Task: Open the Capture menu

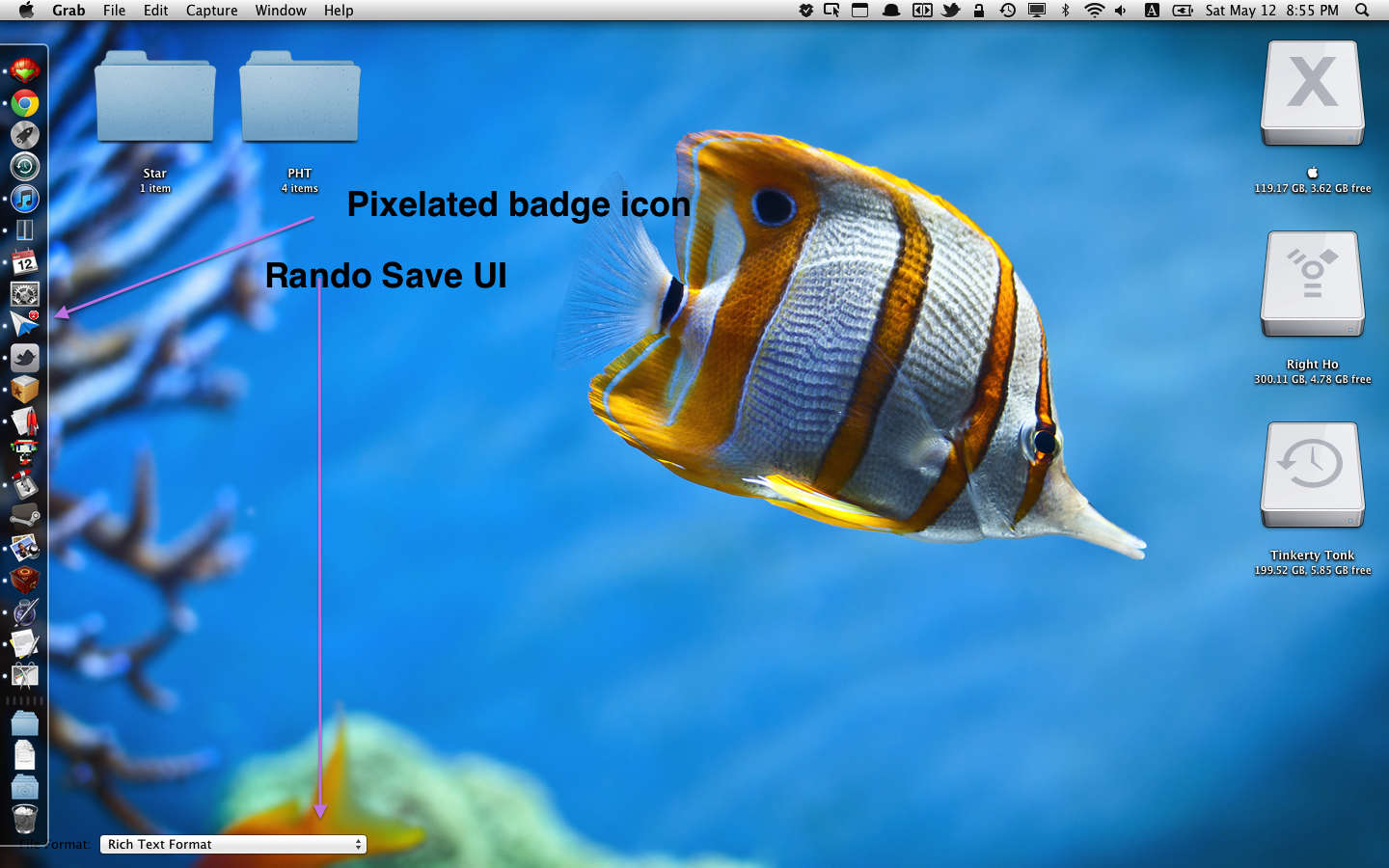Action: pyautogui.click(x=211, y=11)
